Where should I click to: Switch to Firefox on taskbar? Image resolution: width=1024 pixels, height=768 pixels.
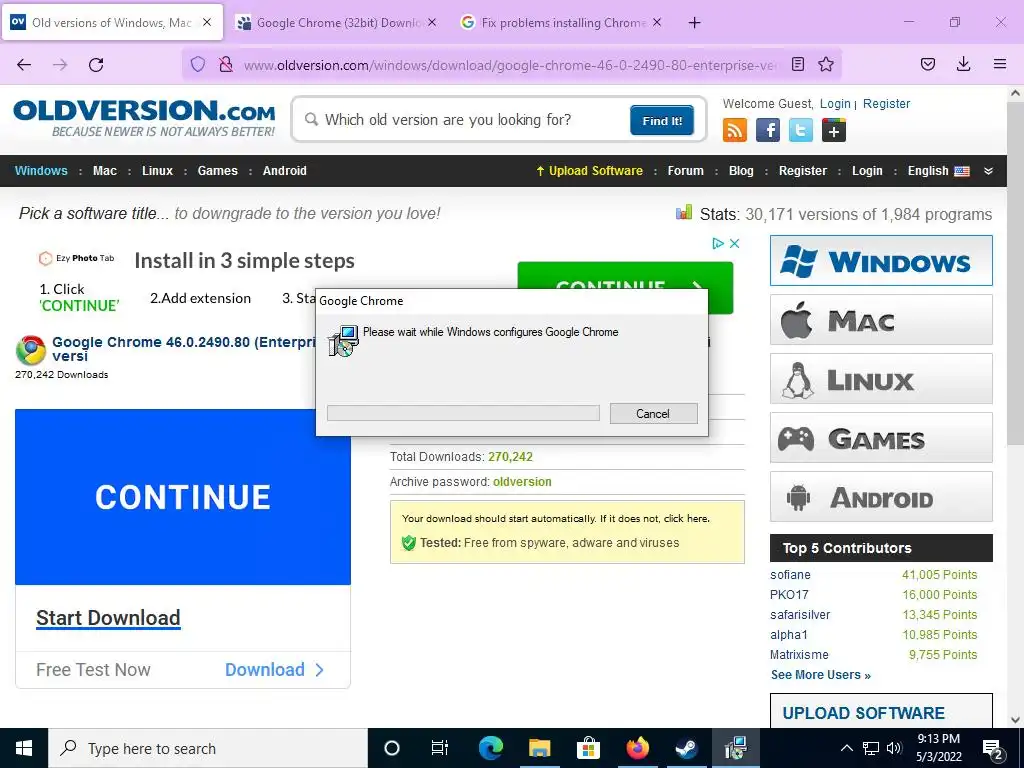click(x=637, y=748)
